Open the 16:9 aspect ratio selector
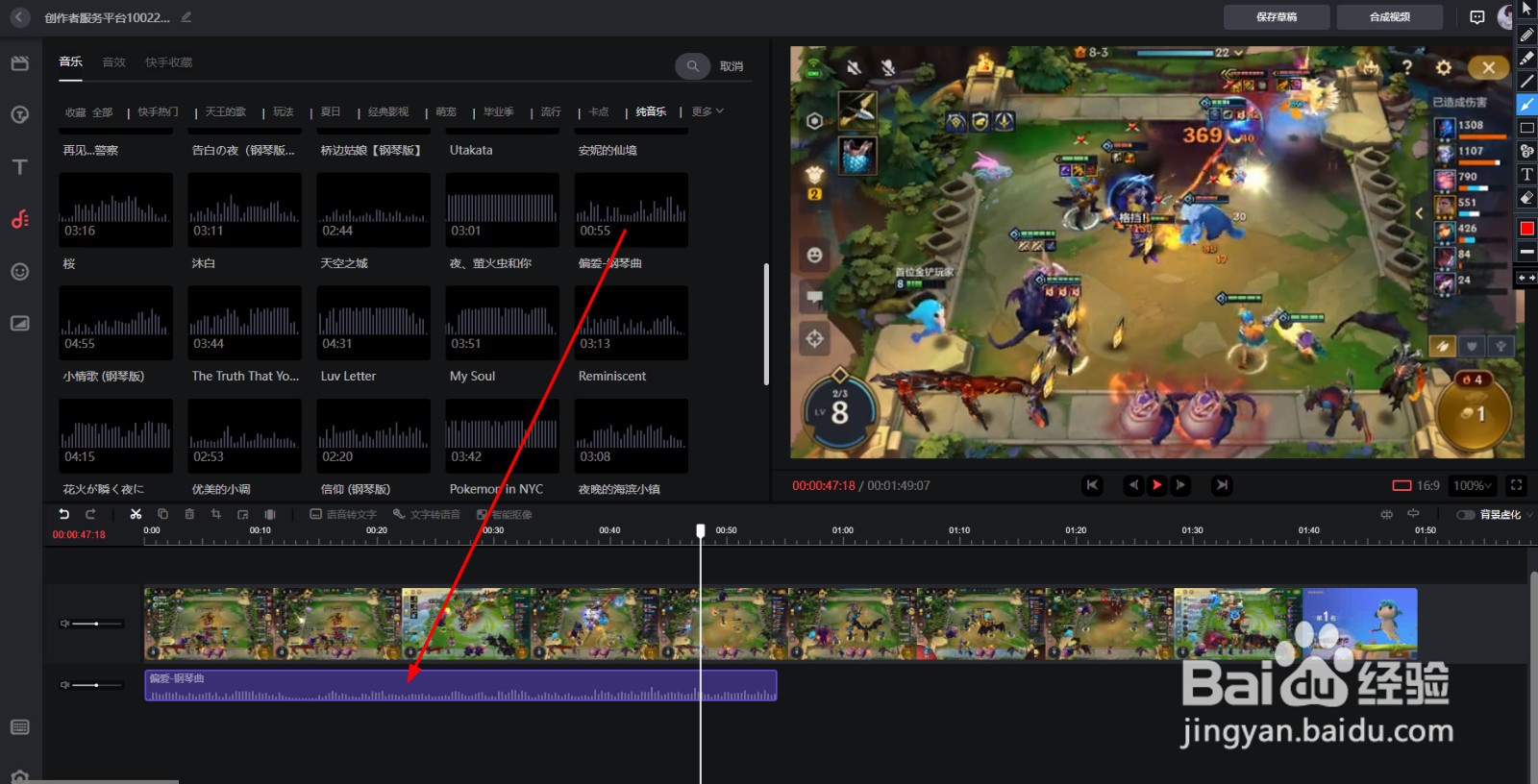Viewport: 1538px width, 784px height. (1416, 486)
